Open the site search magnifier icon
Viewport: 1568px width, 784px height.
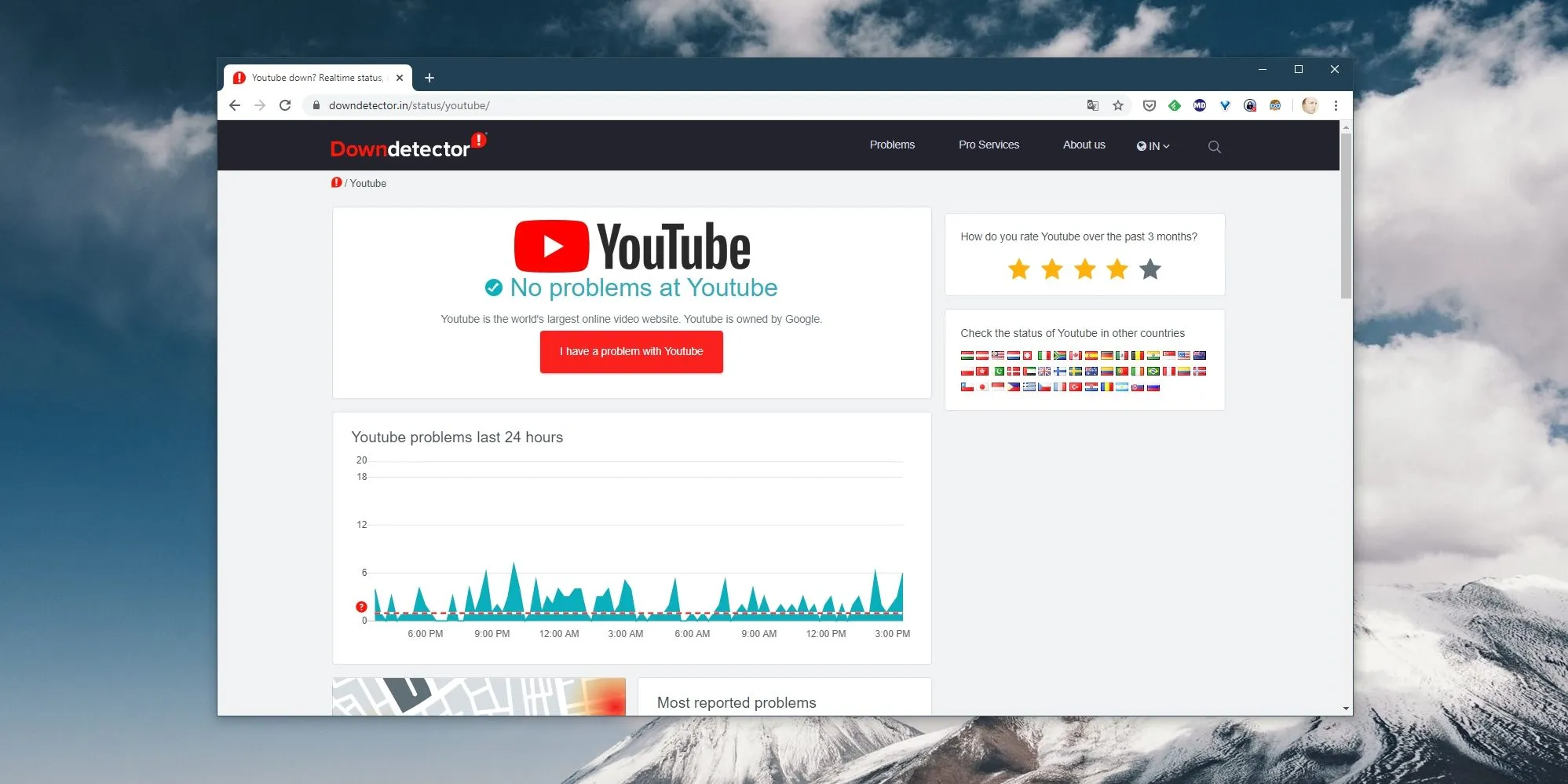[1214, 147]
